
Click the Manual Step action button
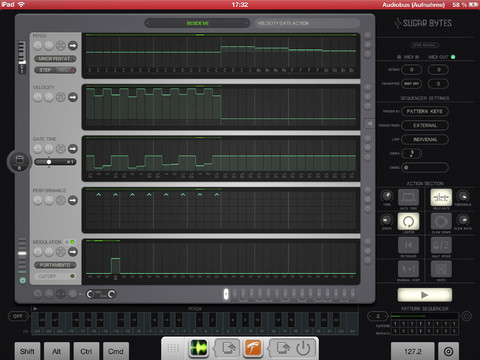pyautogui.click(x=408, y=269)
